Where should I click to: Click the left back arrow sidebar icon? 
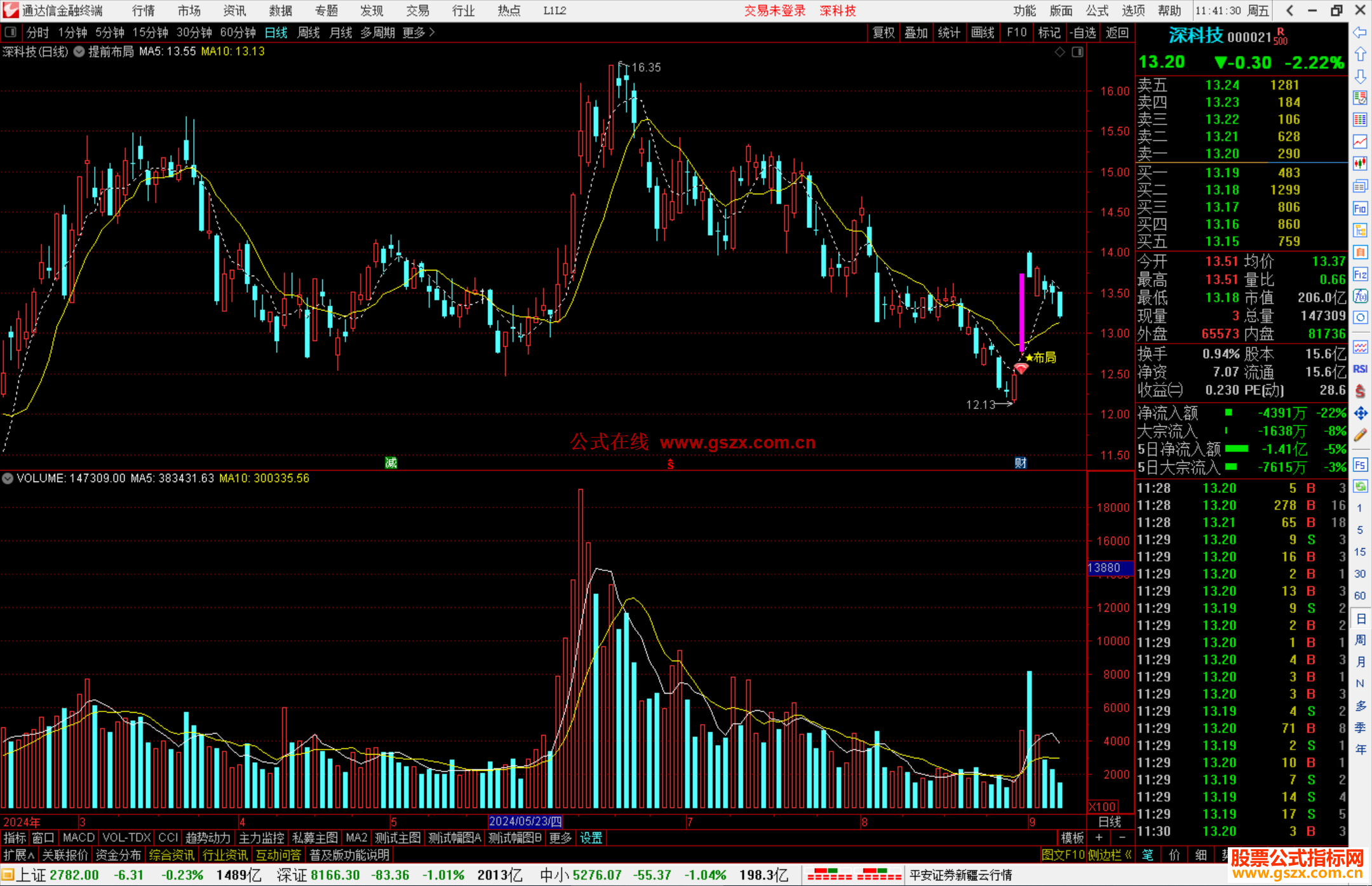coord(1360,32)
